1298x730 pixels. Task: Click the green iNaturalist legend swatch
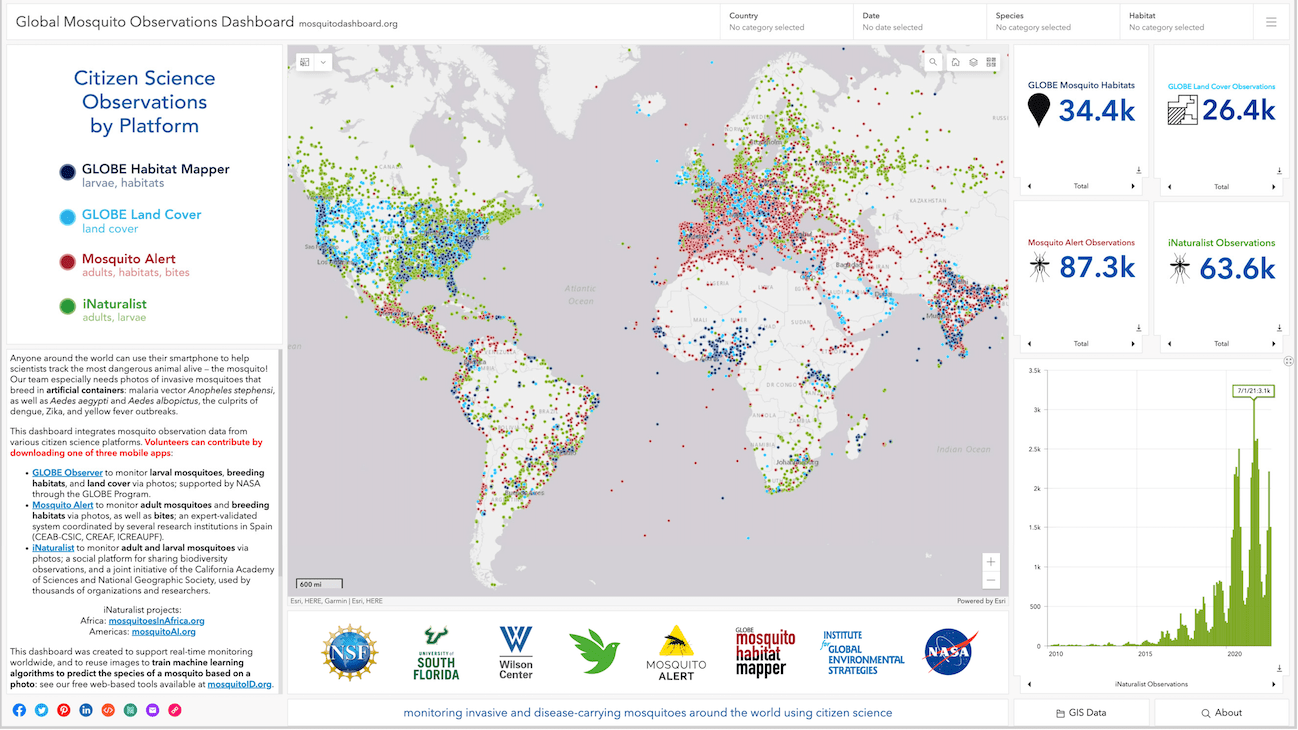coord(68,306)
